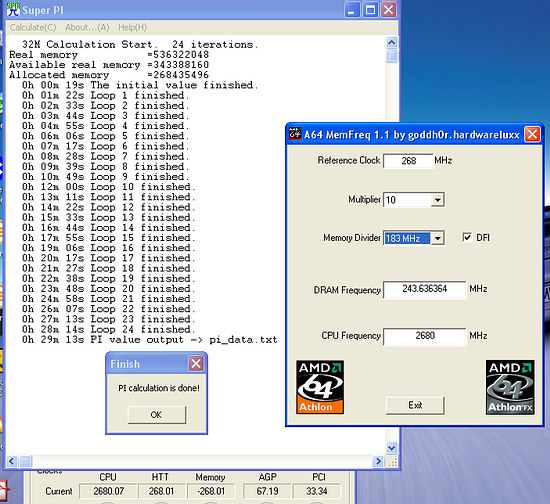Select the 183 MHz combo box value
Screen dimensions: 550x504
pos(407,238)
